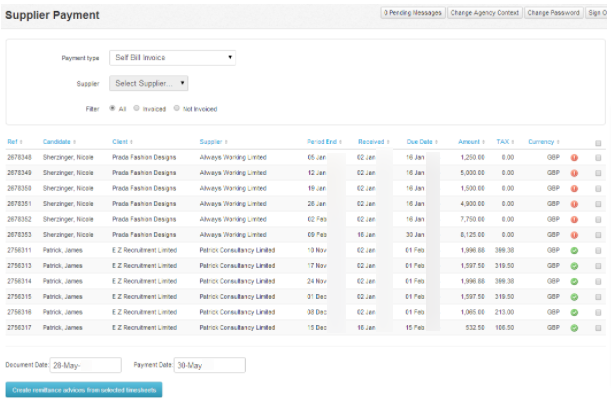Viewport: 611px width, 405px height.
Task: Tick checkbox for timesheet 2678352
Action: tap(598, 220)
